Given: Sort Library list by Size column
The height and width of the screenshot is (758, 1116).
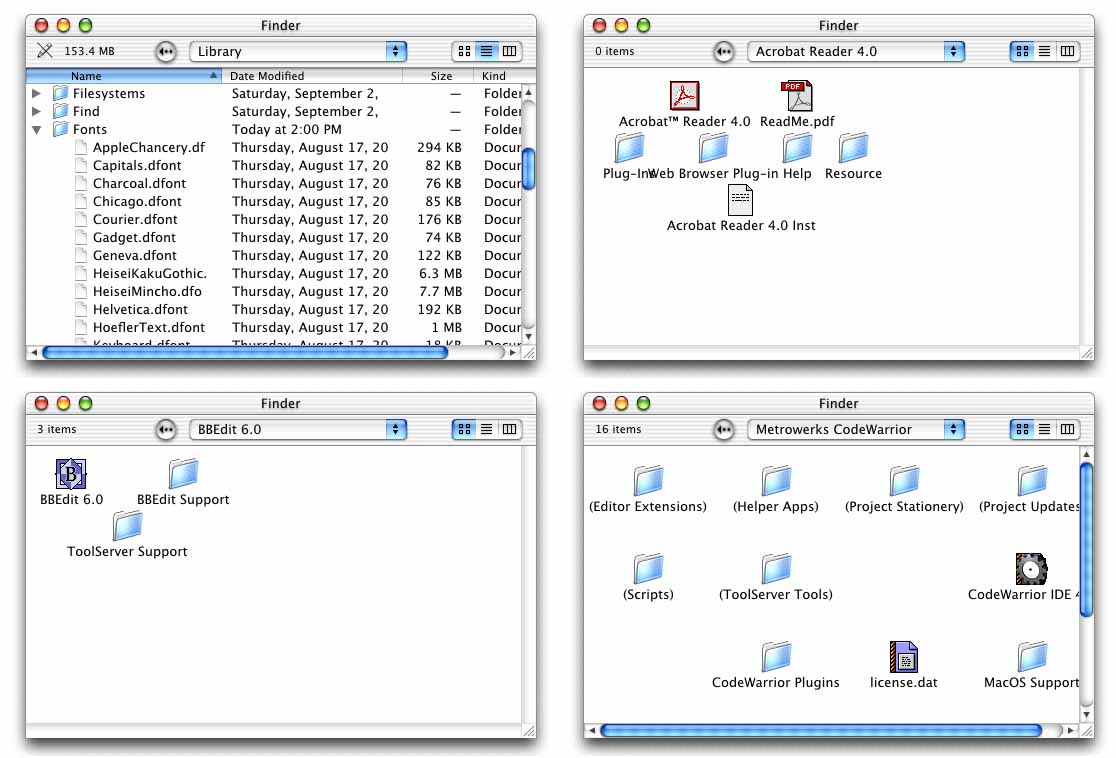Looking at the screenshot, I should [438, 75].
